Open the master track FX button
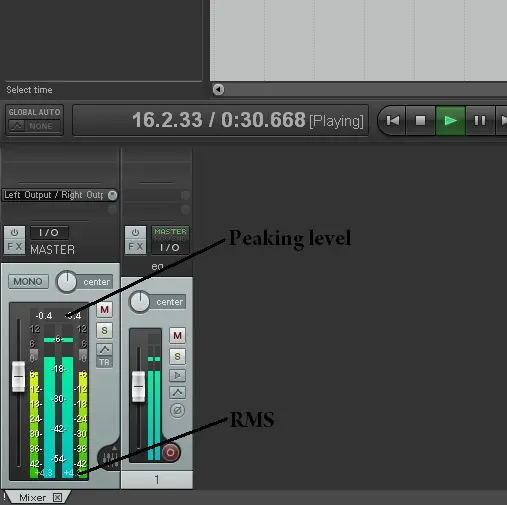507x505 pixels. [14, 247]
